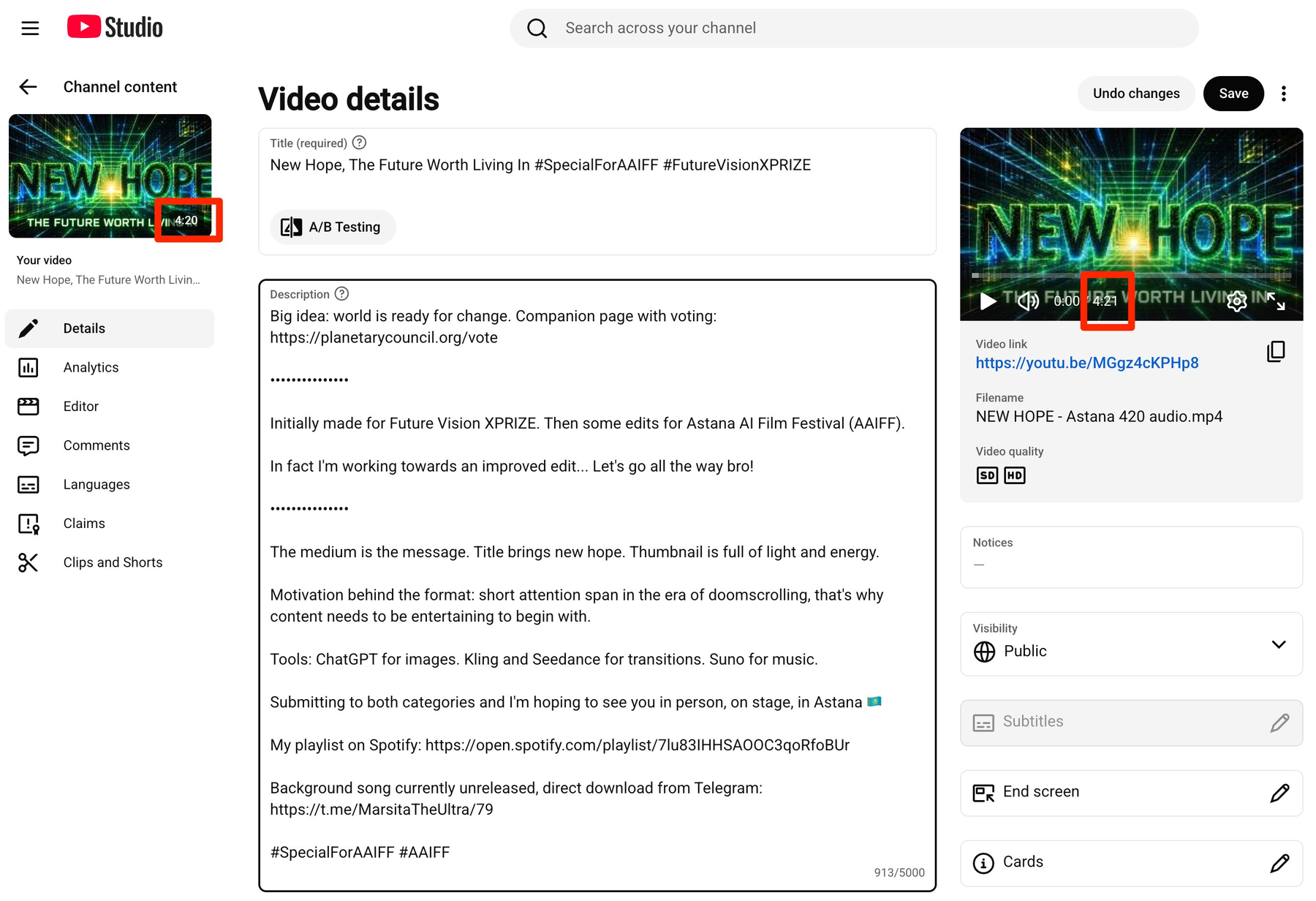The height and width of the screenshot is (901, 1316).
Task: Click the End screen row label
Action: 1041,792
